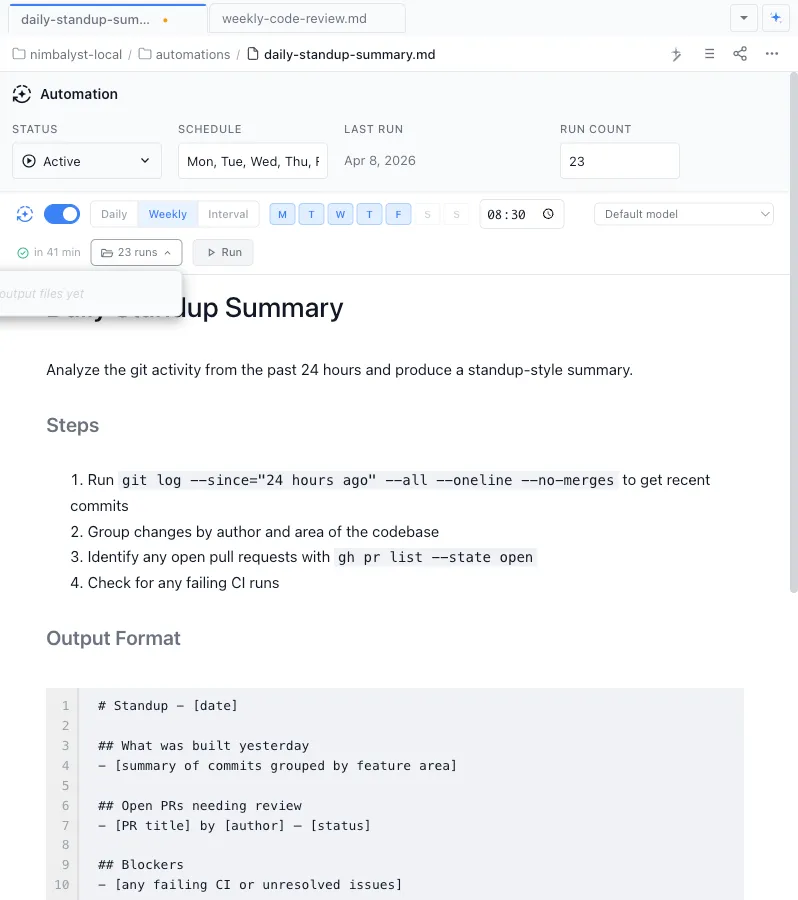This screenshot has height=900, width=798.
Task: Click the 'in 41 min' next run label
Action: [x=57, y=252]
